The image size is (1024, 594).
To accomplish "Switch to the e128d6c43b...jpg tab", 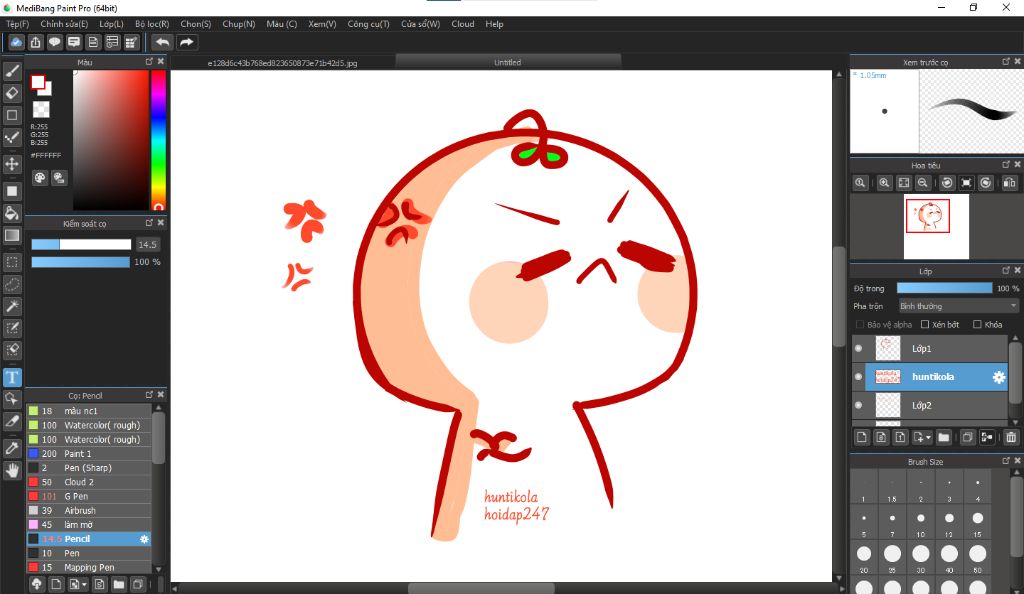I will pyautogui.click(x=282, y=63).
